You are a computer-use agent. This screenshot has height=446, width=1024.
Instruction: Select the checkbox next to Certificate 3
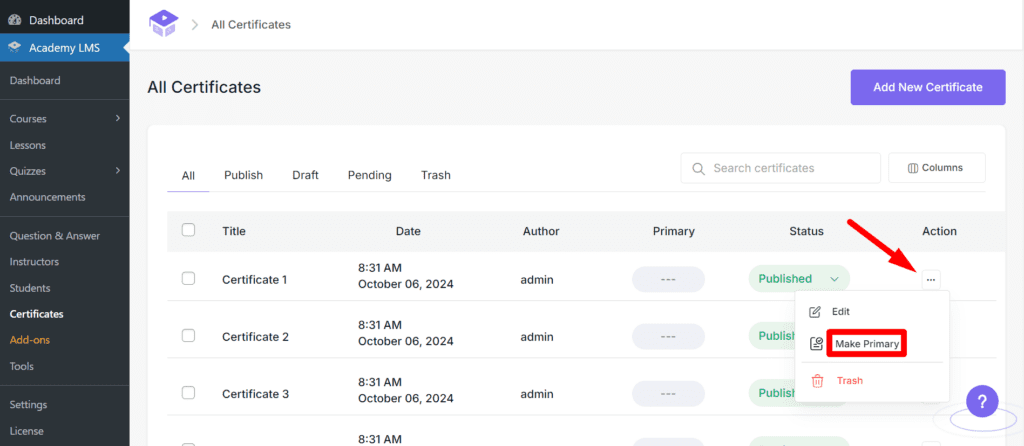tap(188, 393)
